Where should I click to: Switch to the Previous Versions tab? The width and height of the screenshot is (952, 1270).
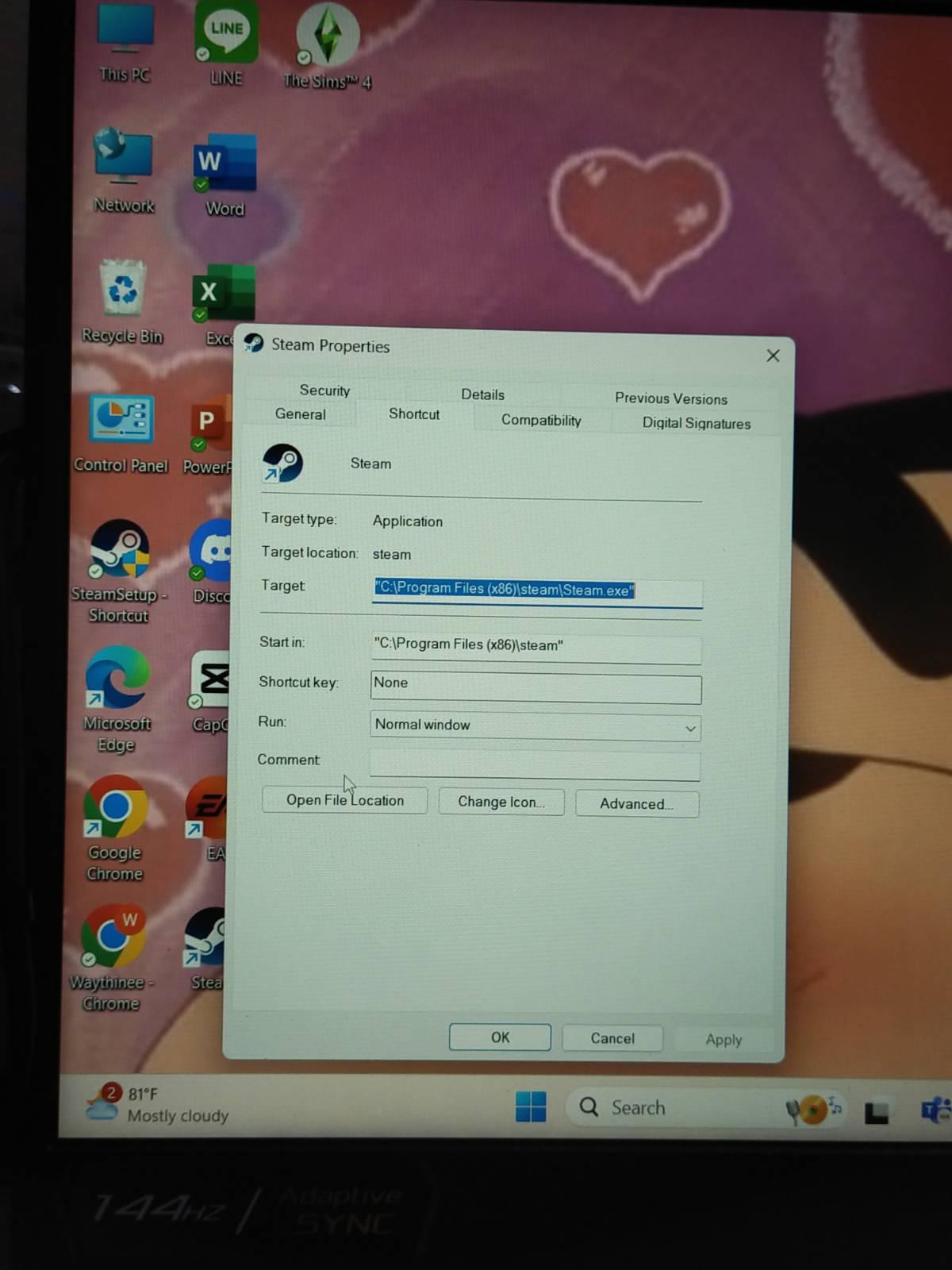(x=671, y=398)
